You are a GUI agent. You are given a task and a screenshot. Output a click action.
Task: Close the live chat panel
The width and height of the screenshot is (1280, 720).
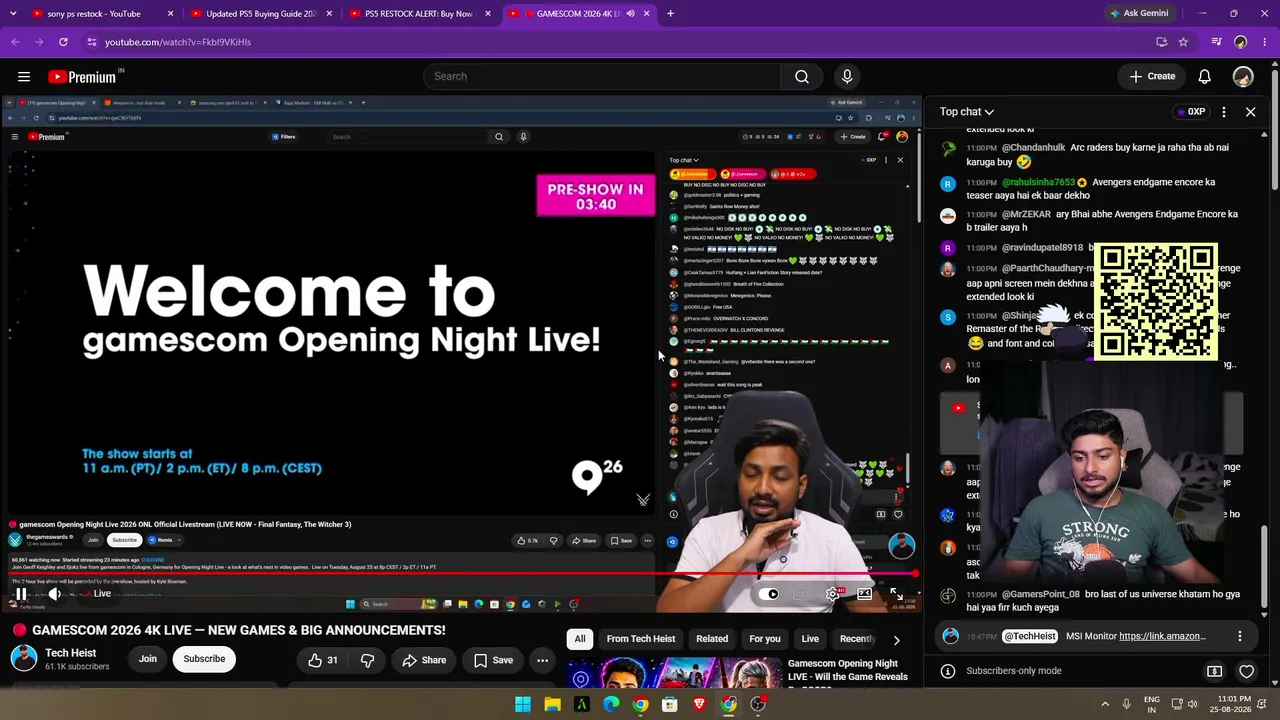pos(1250,112)
